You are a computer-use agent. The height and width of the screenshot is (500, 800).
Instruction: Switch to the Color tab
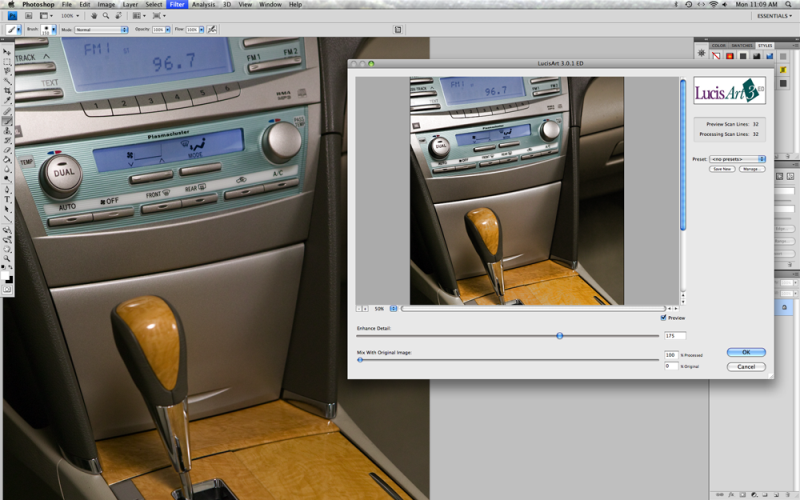(x=718, y=45)
